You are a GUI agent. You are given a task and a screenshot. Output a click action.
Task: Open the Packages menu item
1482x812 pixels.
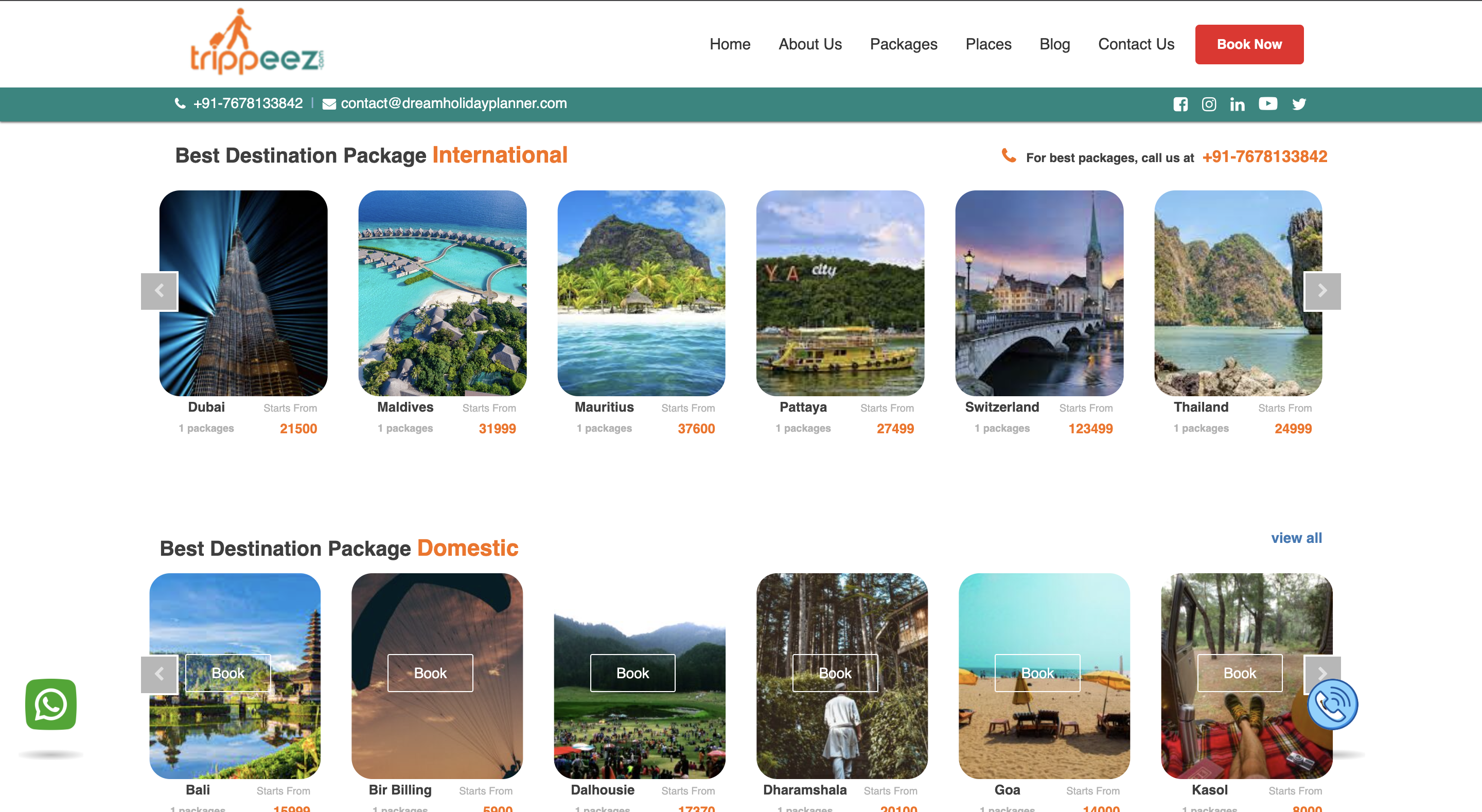coord(903,44)
